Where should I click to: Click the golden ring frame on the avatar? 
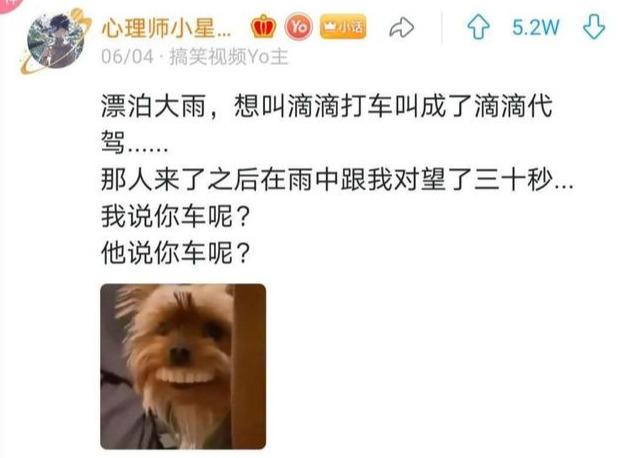click(x=80, y=17)
